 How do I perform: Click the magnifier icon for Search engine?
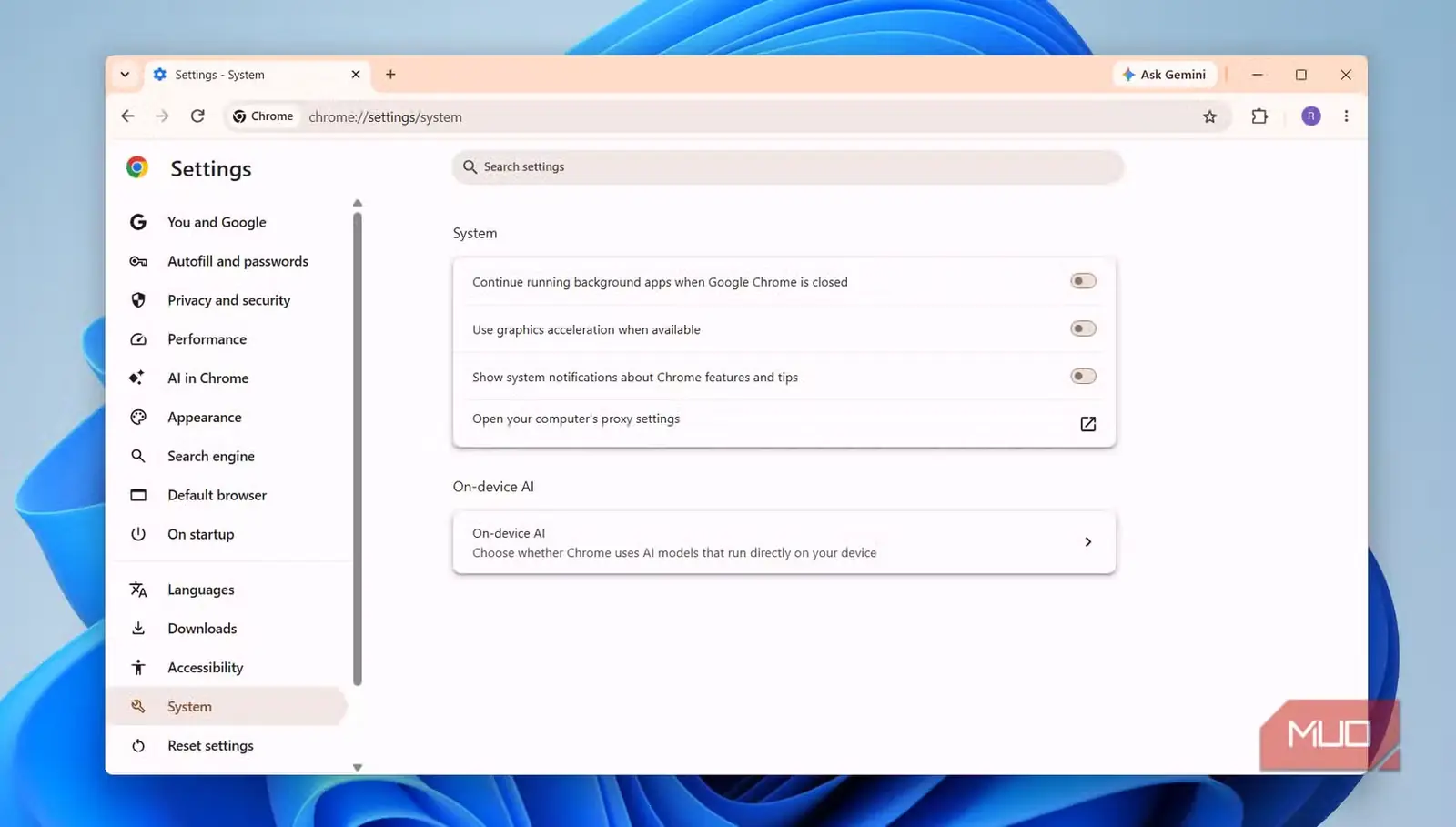click(138, 456)
